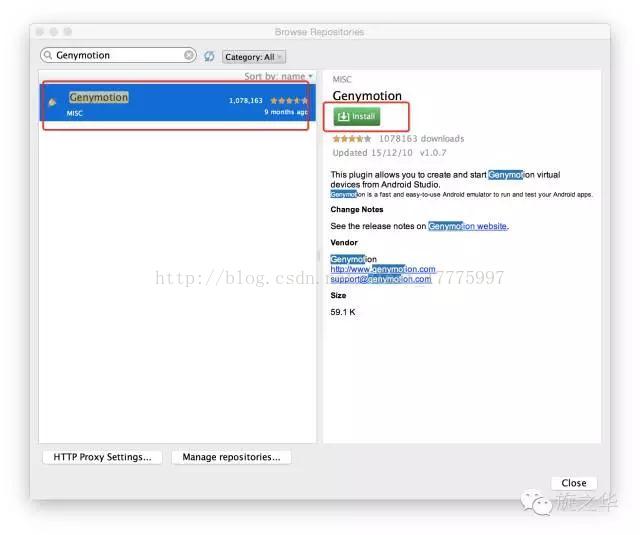Focus the plugin search input field
The width and height of the screenshot is (640, 535).
click(118, 55)
